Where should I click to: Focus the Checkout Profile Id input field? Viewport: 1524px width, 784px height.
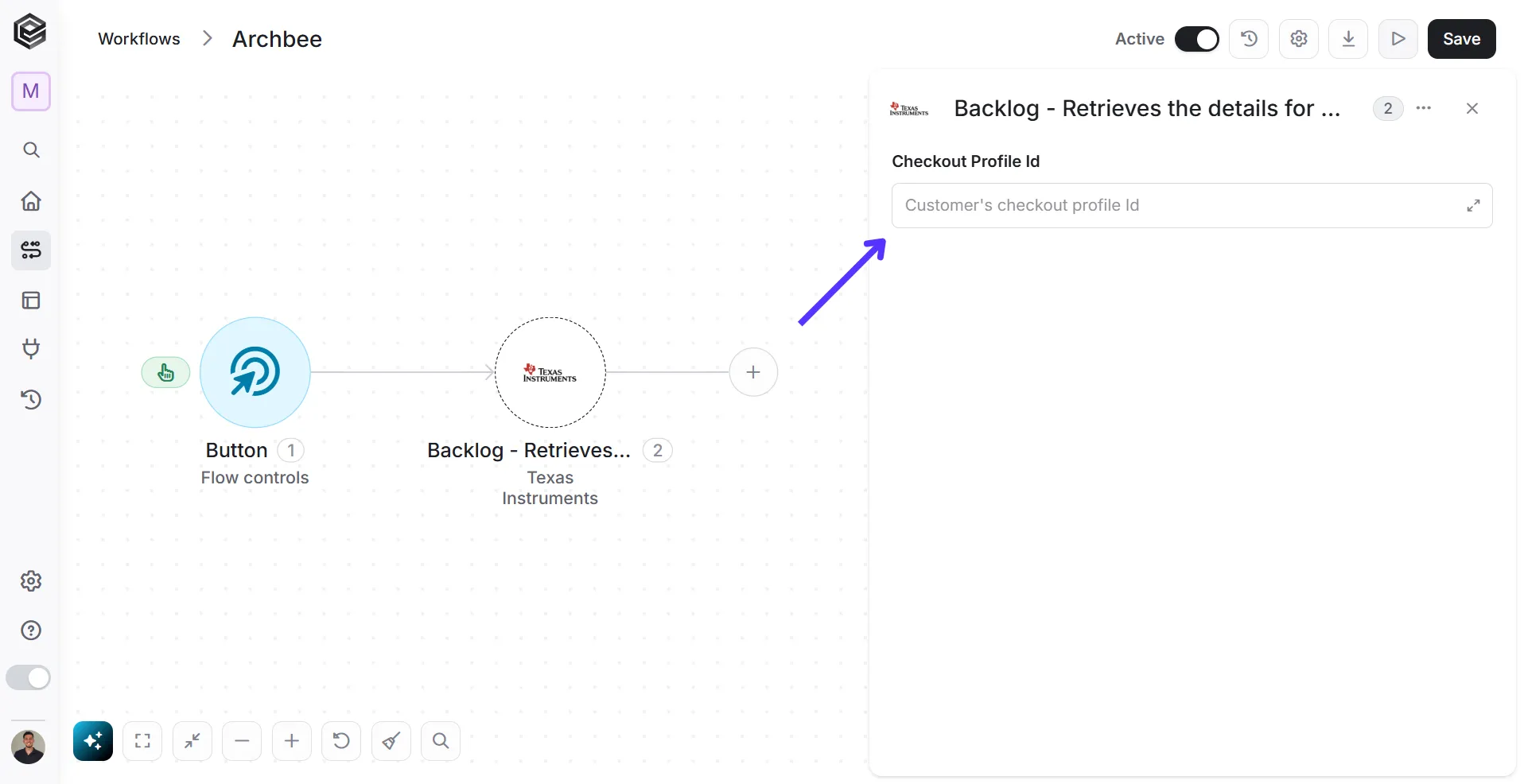1192,205
